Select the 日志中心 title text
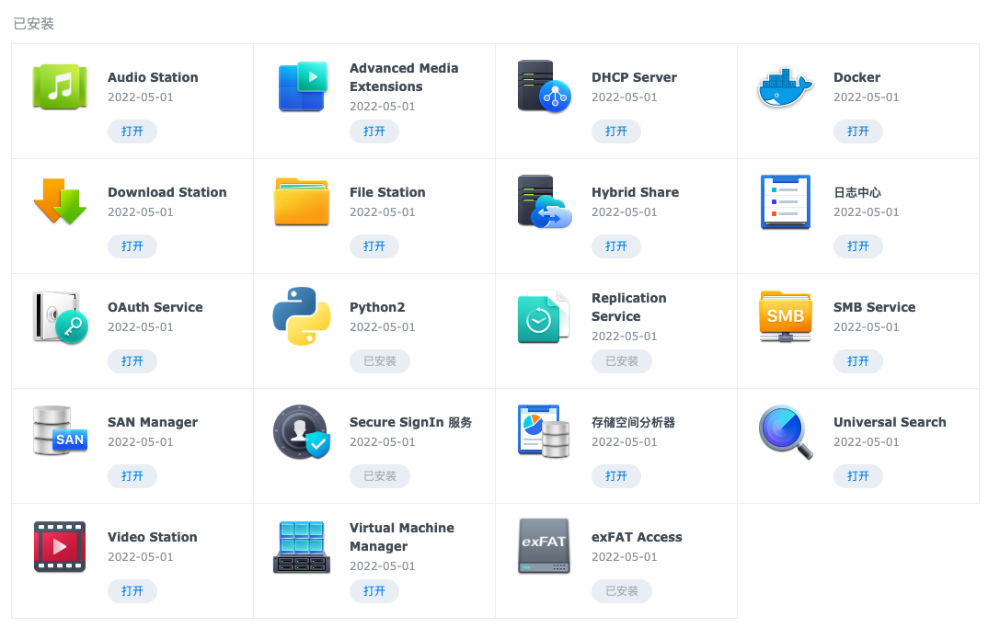The height and width of the screenshot is (628, 1000). [857, 193]
